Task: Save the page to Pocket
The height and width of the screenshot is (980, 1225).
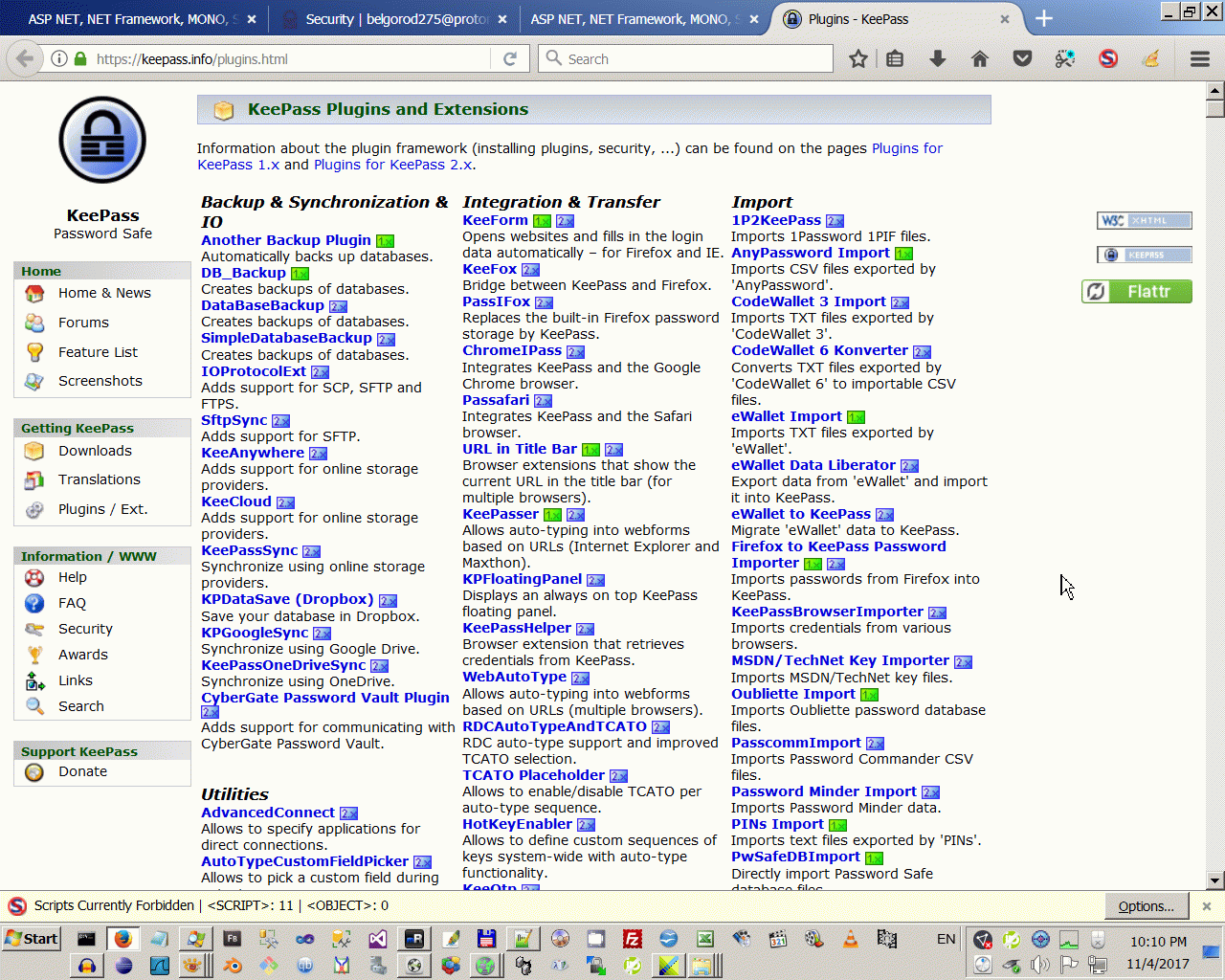Action: click(x=1022, y=59)
